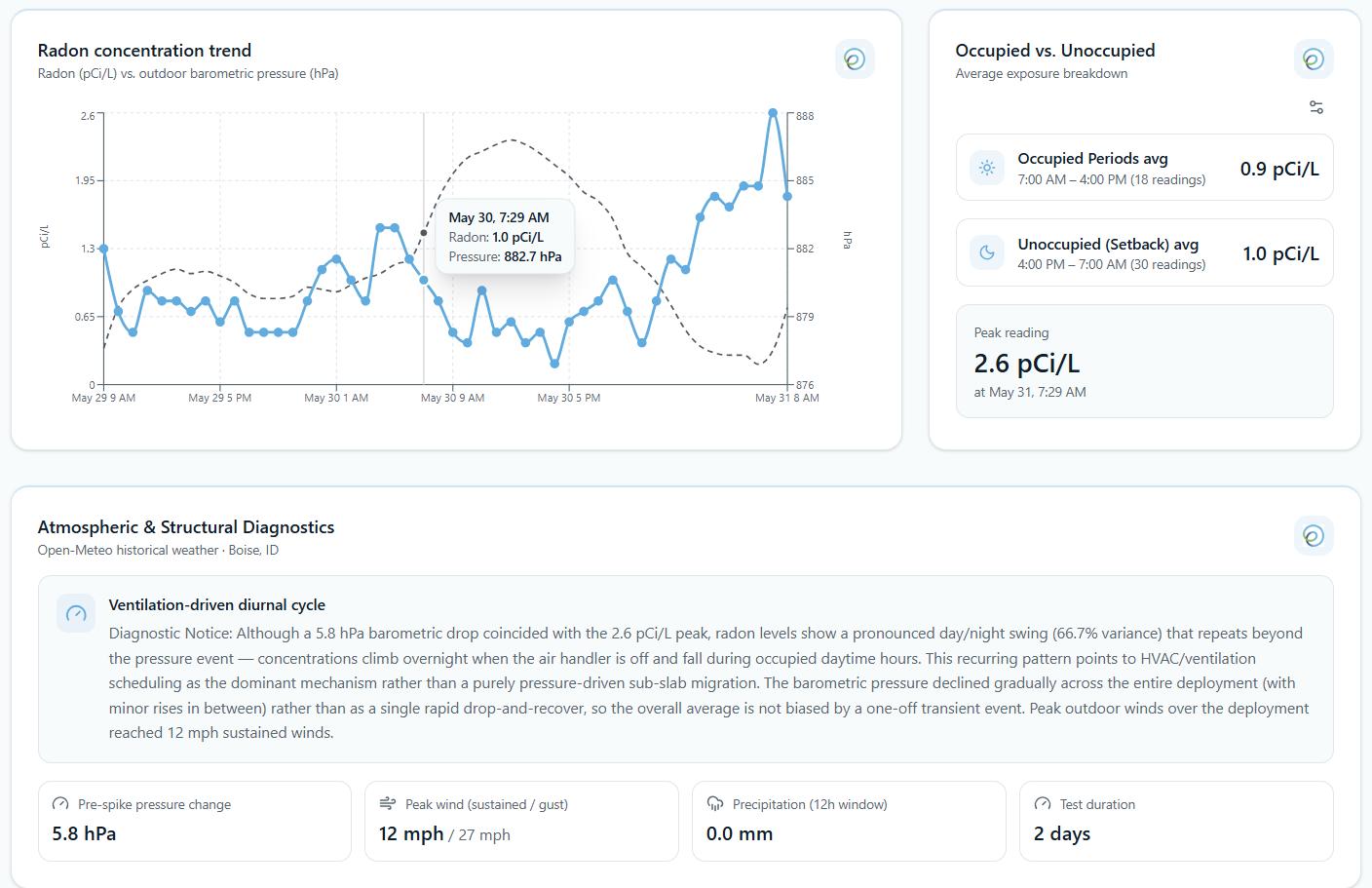Click the gauge icon next to Pre-spike pressure change

tap(60, 804)
